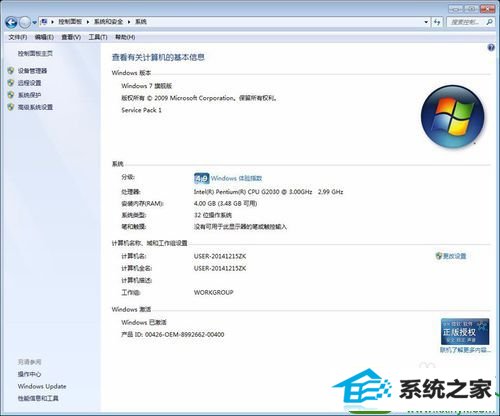
Task: Click the Windows 7 旗舰版 edition text
Action: point(147,86)
